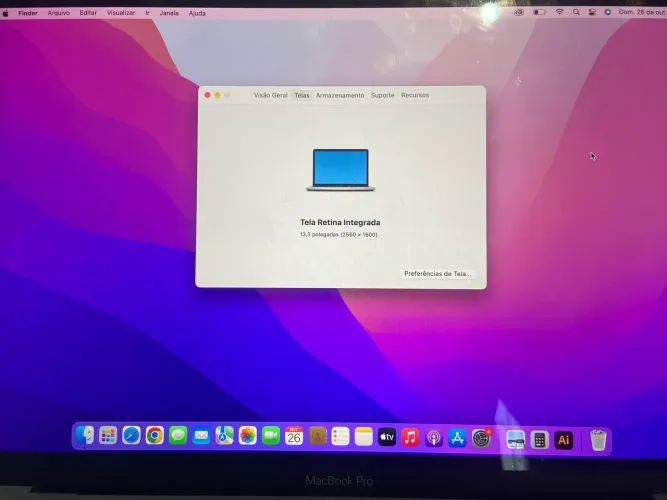Open Preview app in the Dock
The height and width of the screenshot is (500, 667).
[516, 440]
